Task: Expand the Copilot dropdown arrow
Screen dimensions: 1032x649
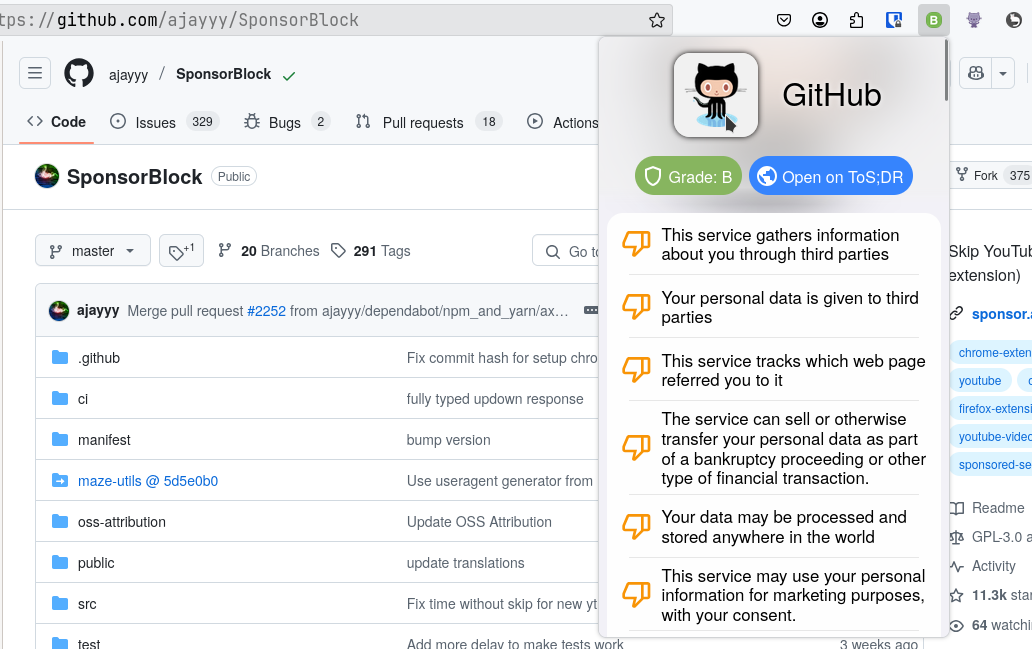Action: pyautogui.click(x=1003, y=72)
